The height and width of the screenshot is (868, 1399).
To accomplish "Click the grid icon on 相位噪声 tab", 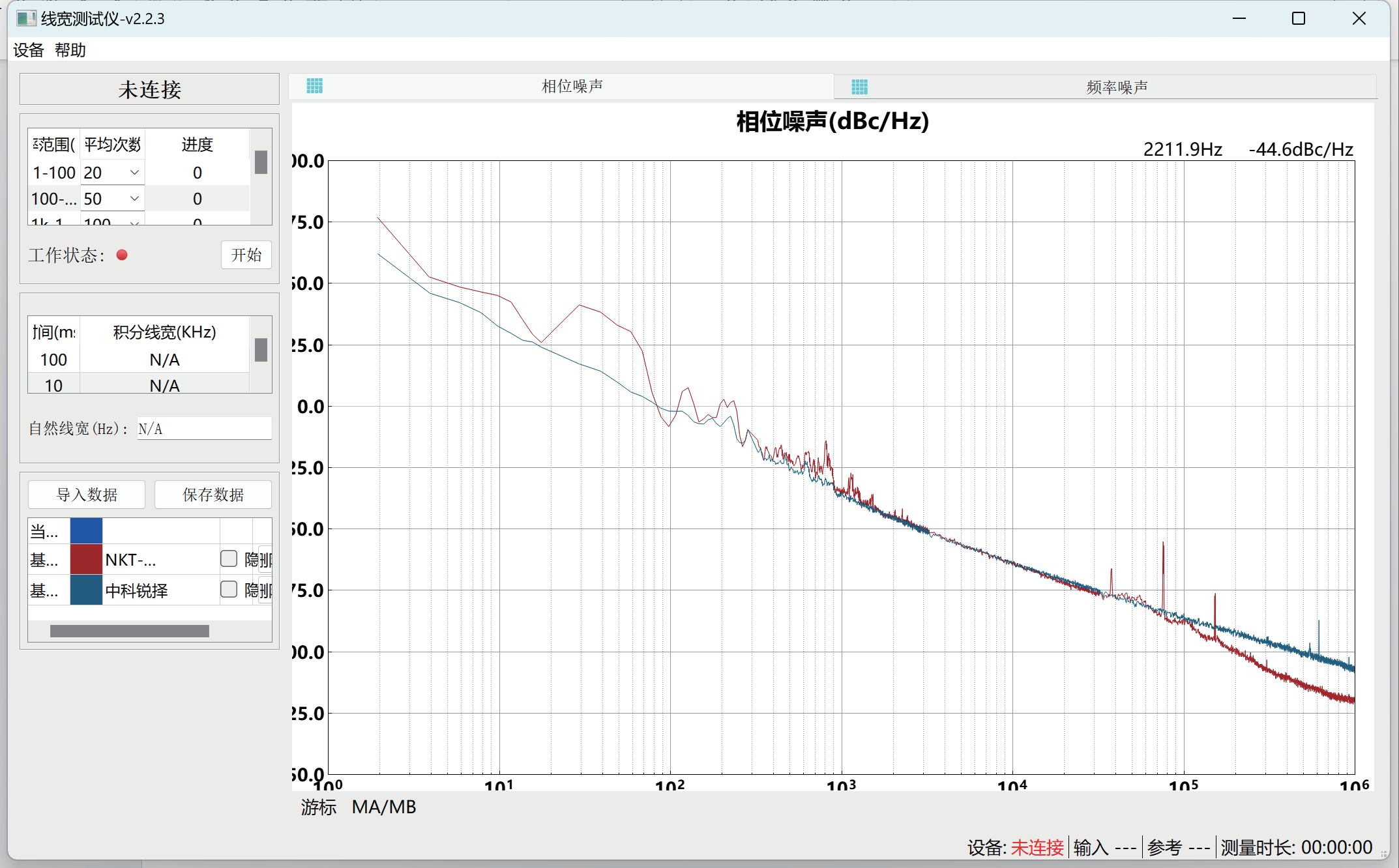I will pyautogui.click(x=314, y=86).
